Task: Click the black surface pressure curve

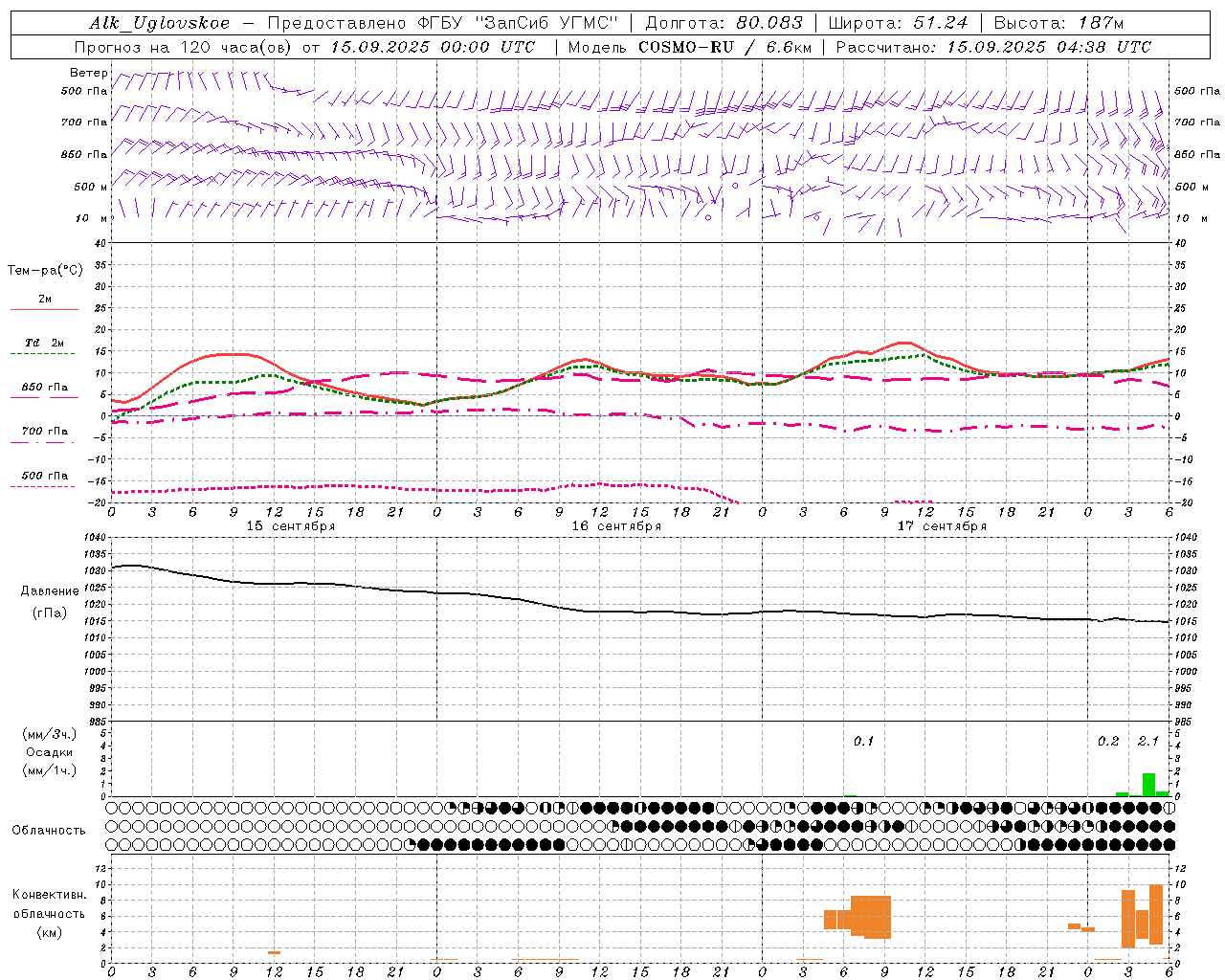Action: tap(639, 612)
